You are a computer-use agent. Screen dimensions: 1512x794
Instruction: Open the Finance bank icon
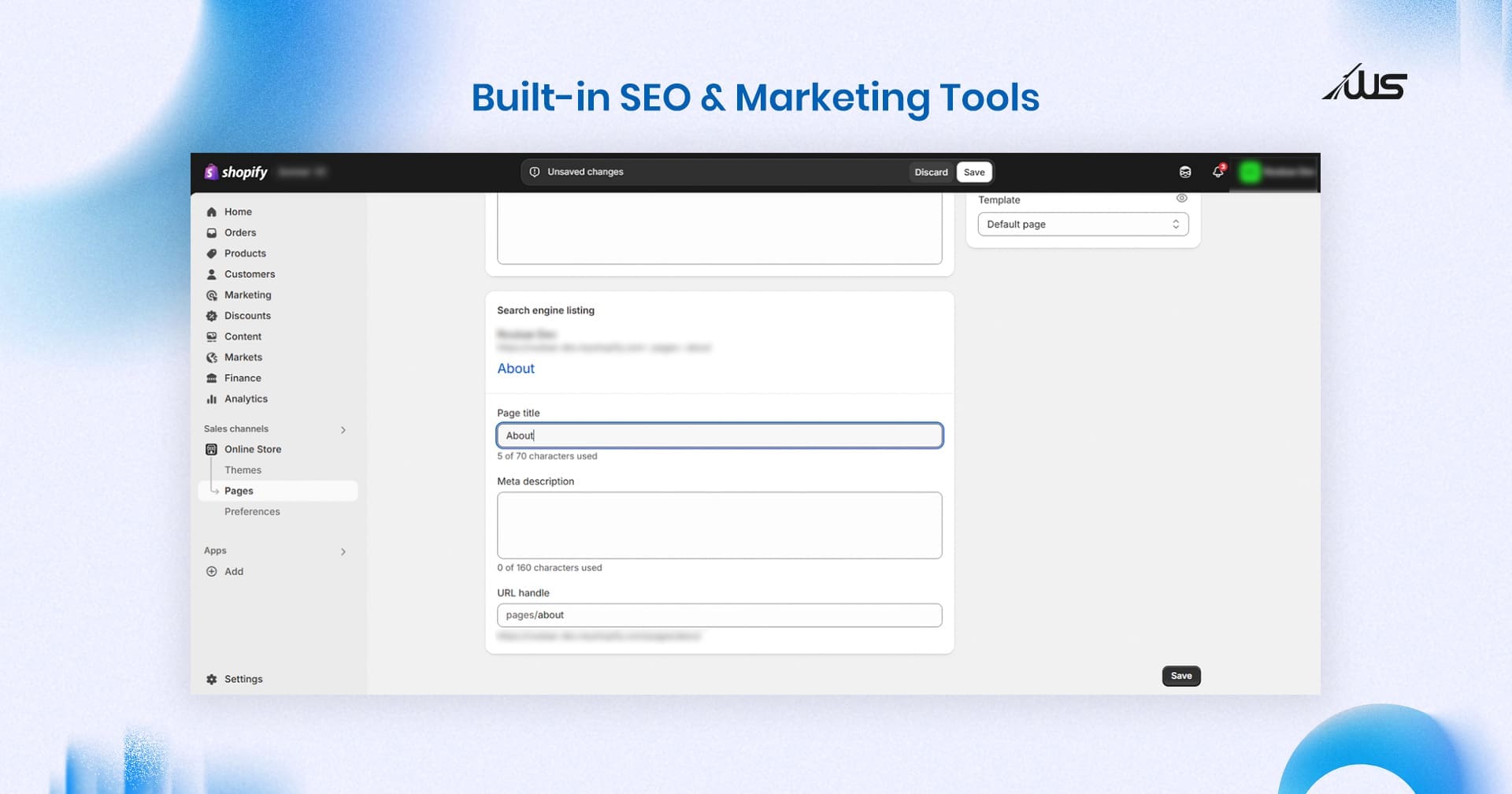pos(211,378)
